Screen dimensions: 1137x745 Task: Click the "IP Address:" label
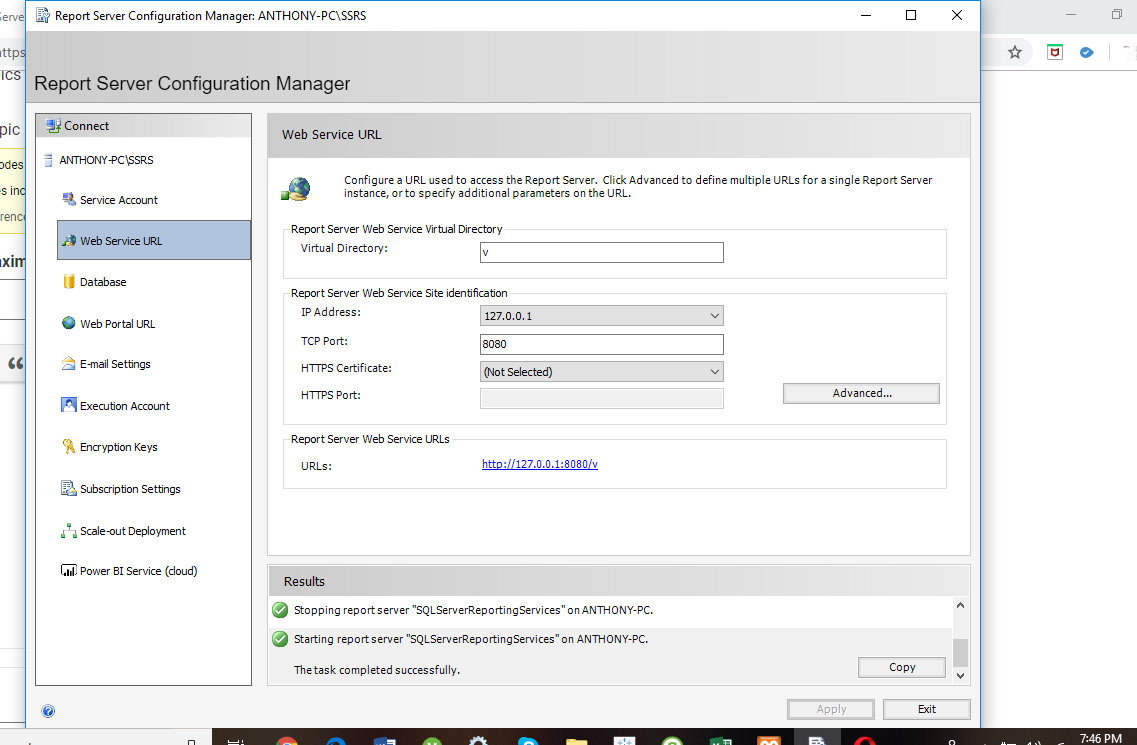coord(330,312)
